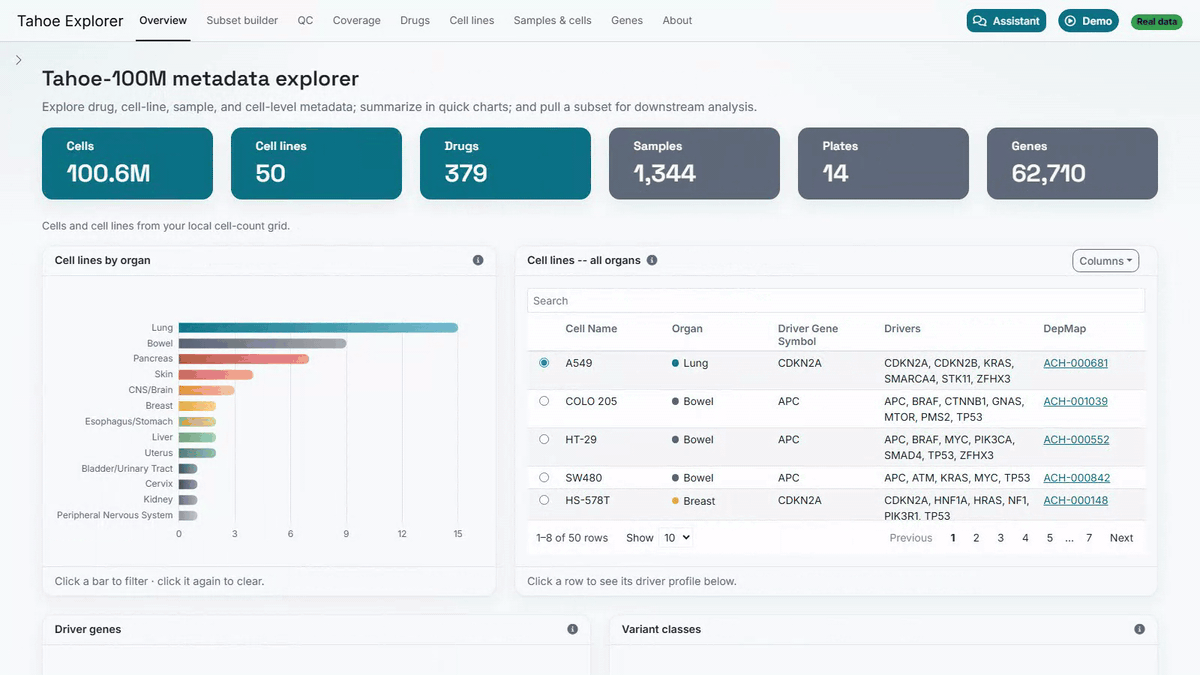This screenshot has width=1200, height=675.
Task: Open the Driver genes info icon
Action: click(573, 629)
